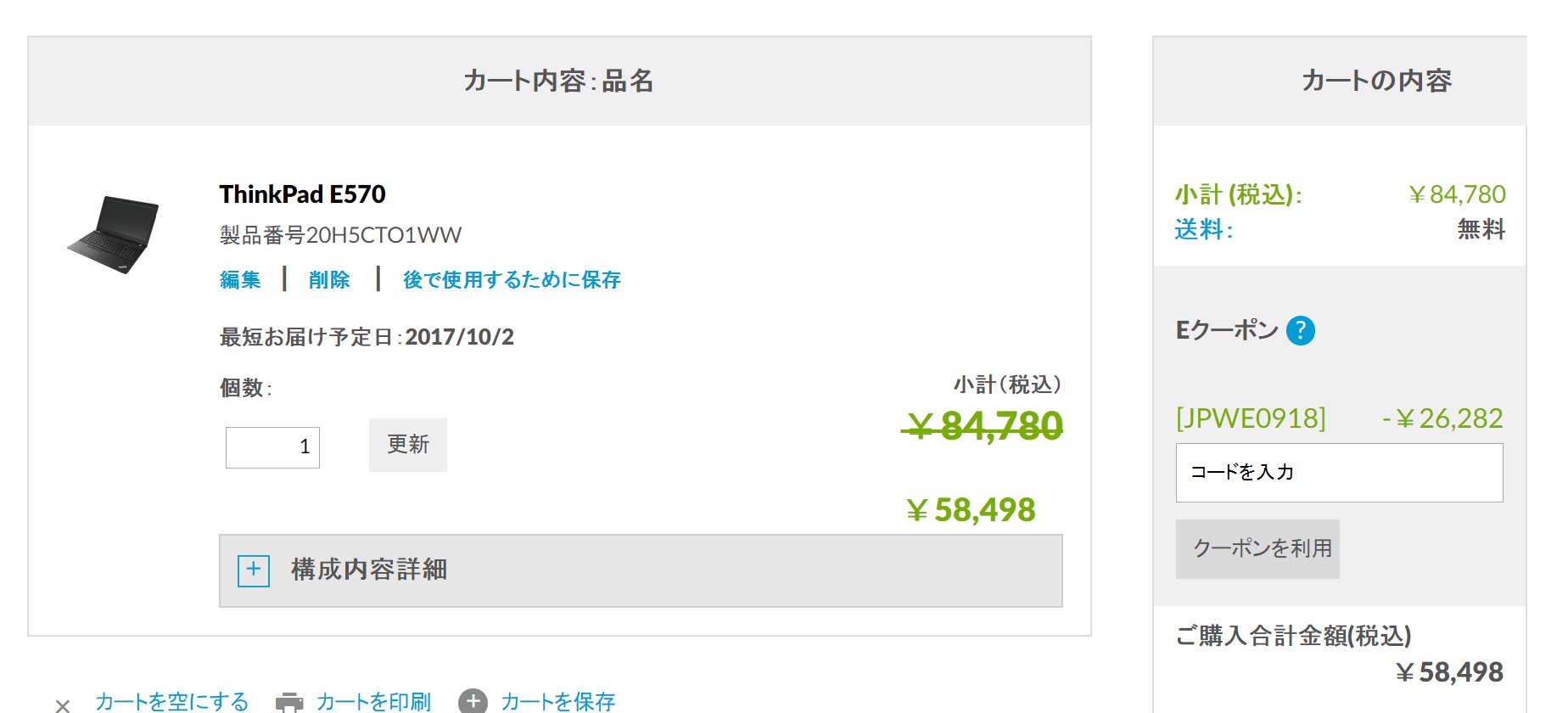Click the Eクーポン help question mark icon

coord(1300,330)
